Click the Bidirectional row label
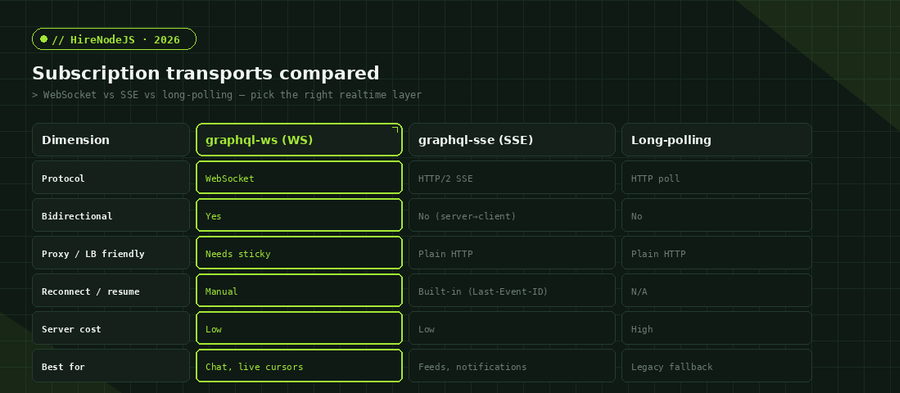 pyautogui.click(x=111, y=215)
